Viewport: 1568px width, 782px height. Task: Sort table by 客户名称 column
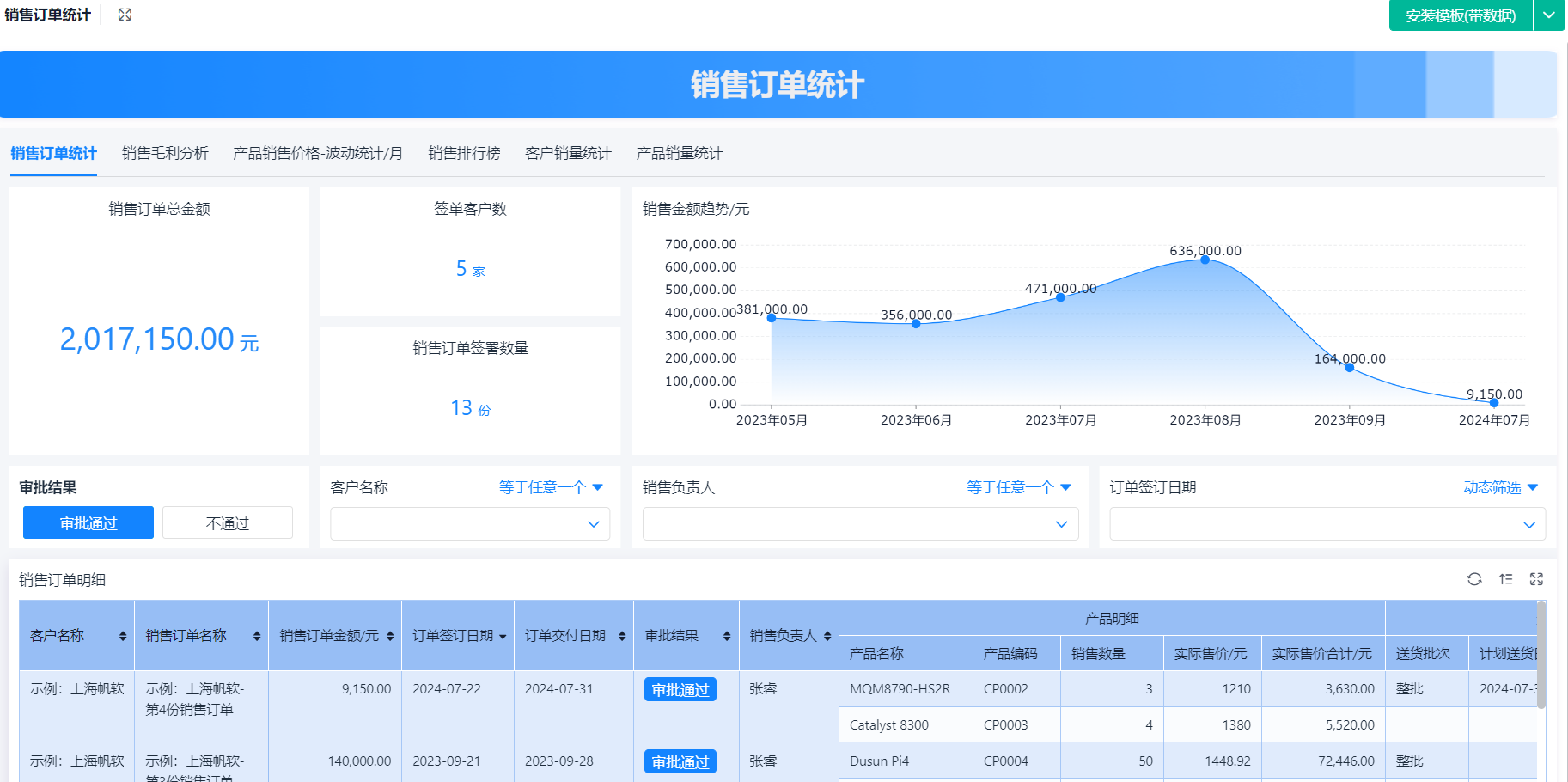click(123, 636)
